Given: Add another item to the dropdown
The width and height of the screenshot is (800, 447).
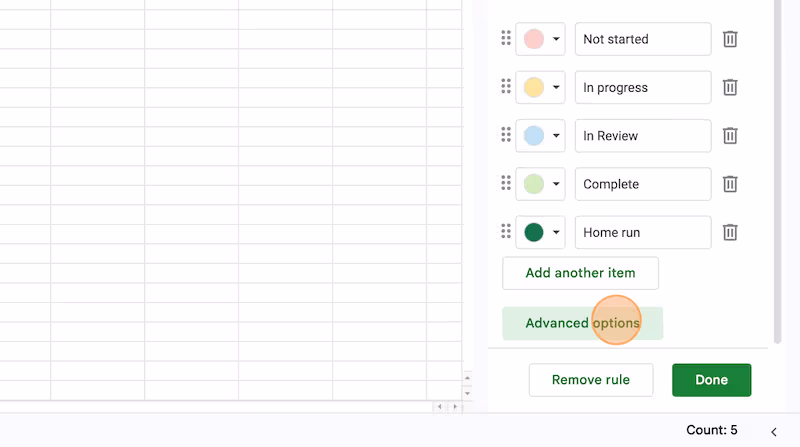Looking at the screenshot, I should coord(580,273).
